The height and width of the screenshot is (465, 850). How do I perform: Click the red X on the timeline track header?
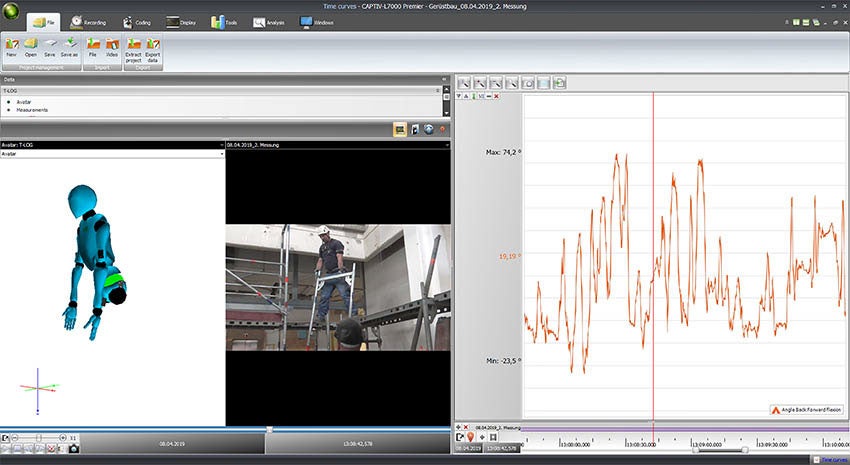[465, 428]
